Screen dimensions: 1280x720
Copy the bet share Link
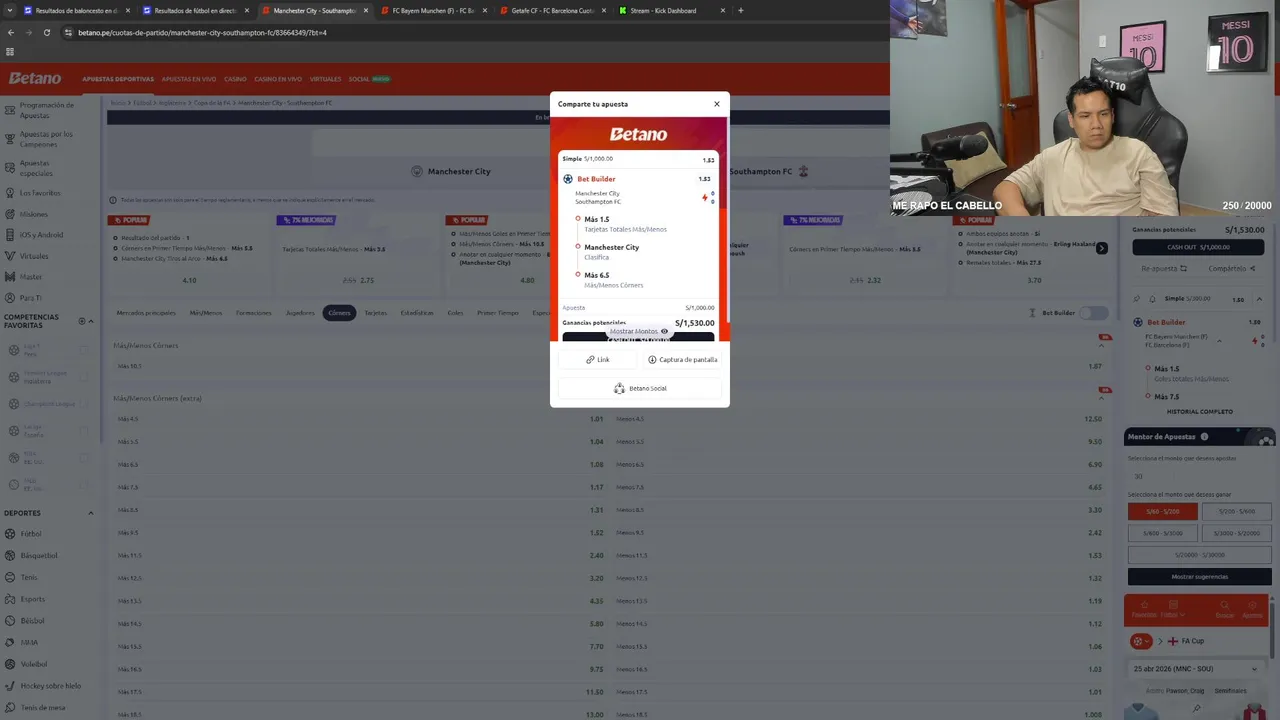point(598,359)
